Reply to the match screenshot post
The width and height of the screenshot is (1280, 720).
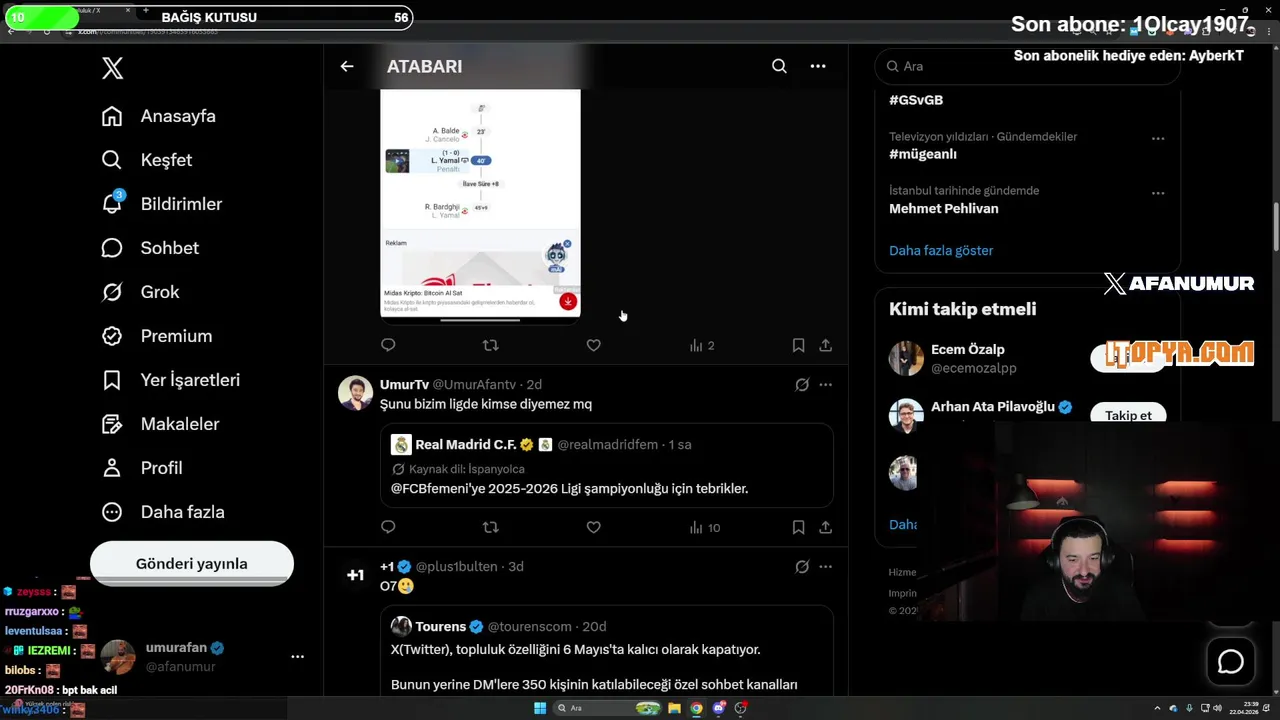pos(388,345)
